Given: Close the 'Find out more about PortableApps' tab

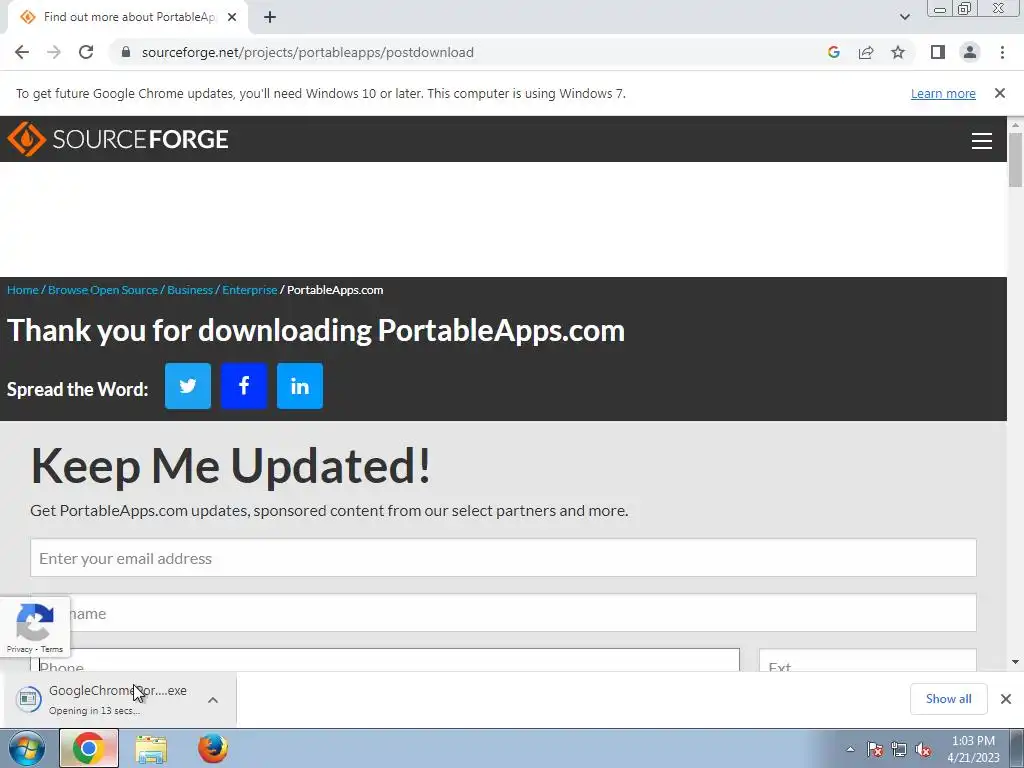Looking at the screenshot, I should point(232,18).
